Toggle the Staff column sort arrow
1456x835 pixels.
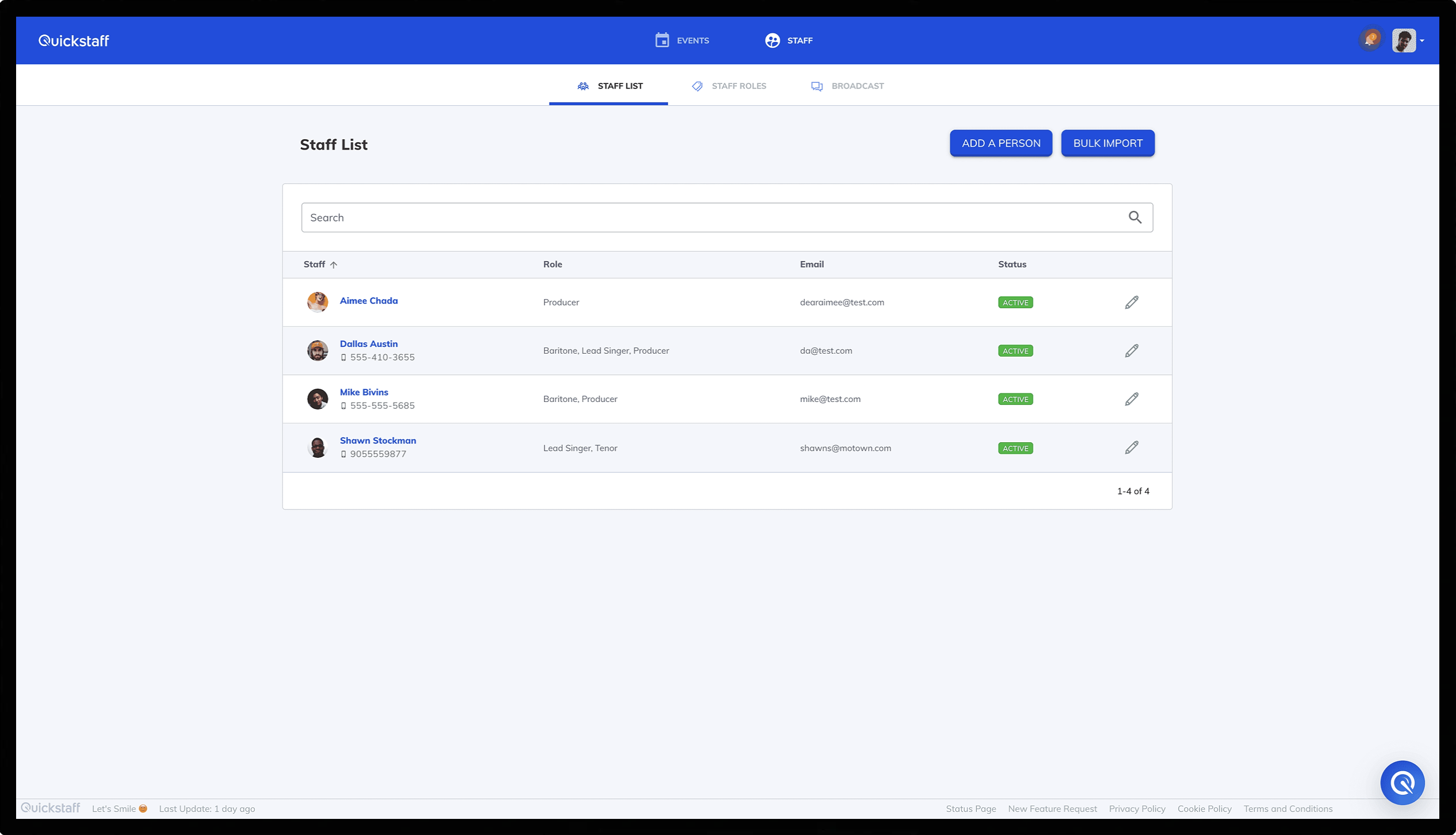coord(334,265)
